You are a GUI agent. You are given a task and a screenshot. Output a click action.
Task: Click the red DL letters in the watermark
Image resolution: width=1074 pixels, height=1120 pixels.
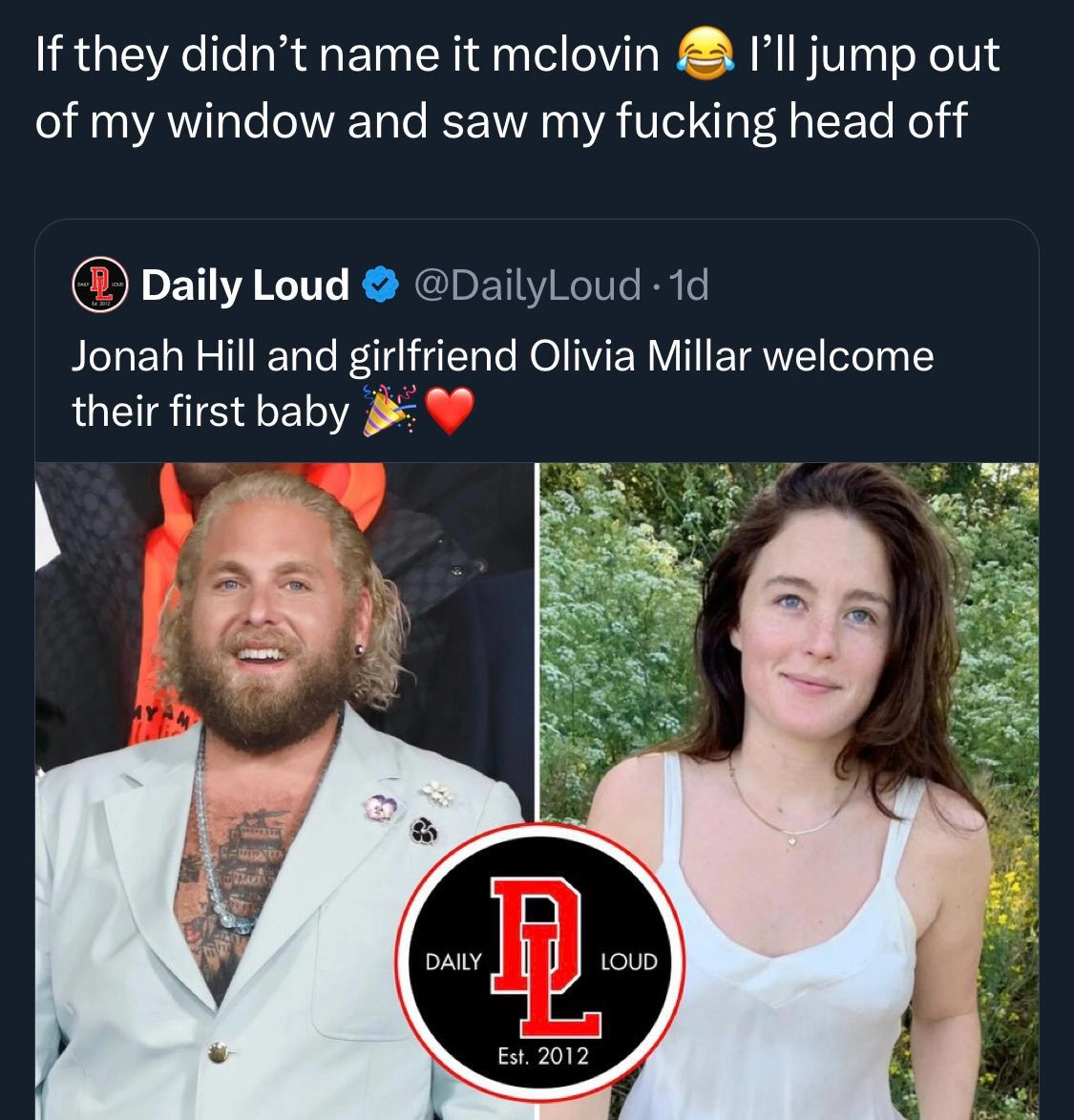545,958
